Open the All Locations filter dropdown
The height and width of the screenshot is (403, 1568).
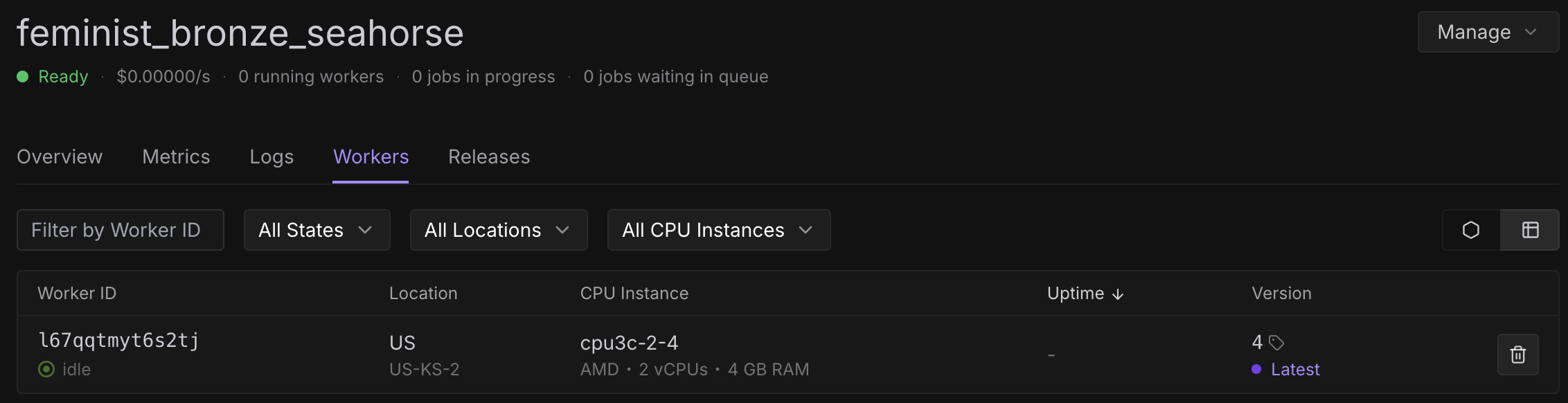(x=498, y=230)
